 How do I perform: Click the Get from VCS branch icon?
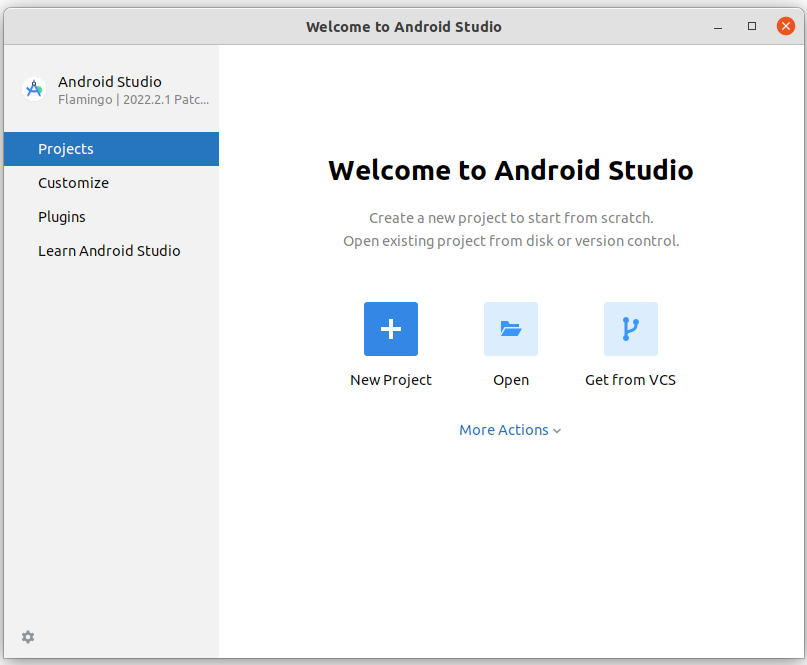631,329
